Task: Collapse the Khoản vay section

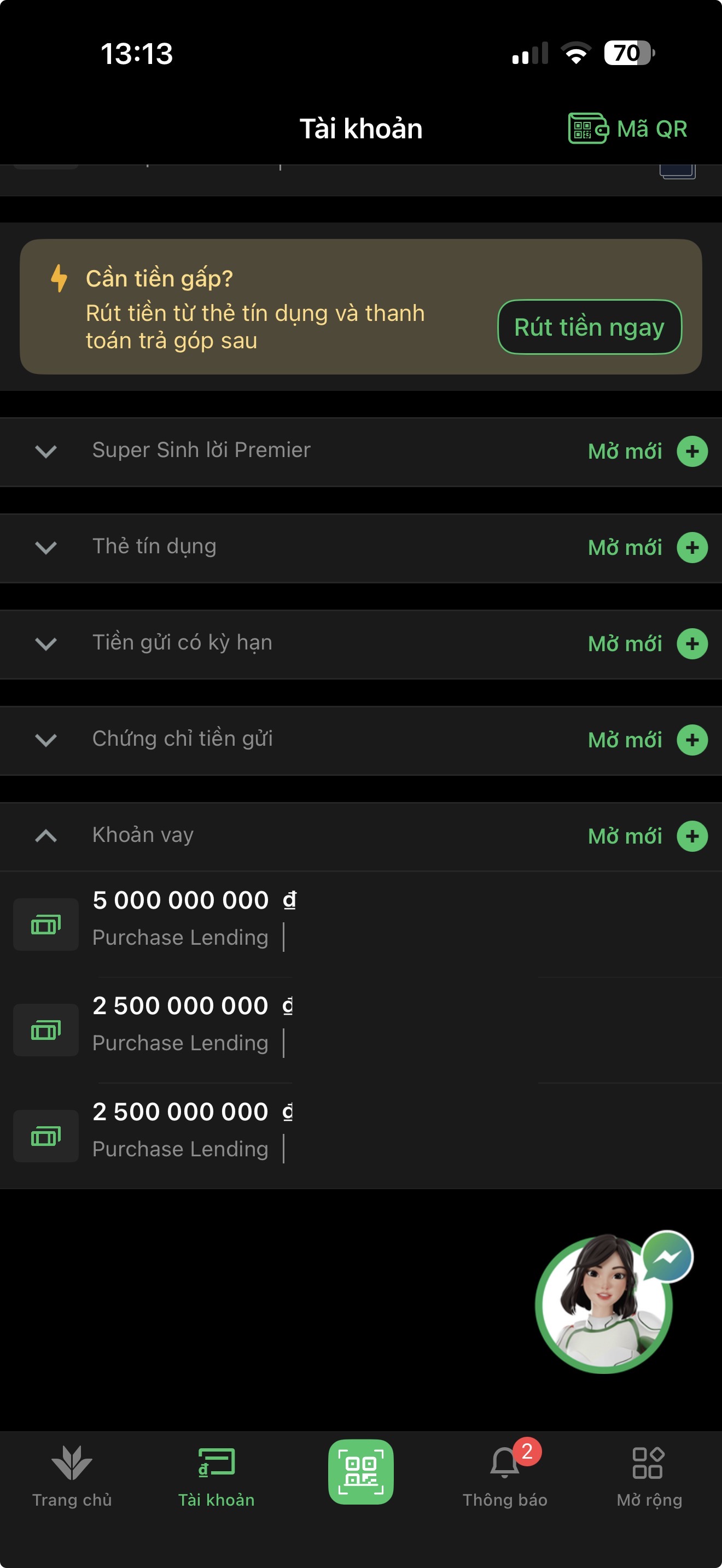Action: 46,836
